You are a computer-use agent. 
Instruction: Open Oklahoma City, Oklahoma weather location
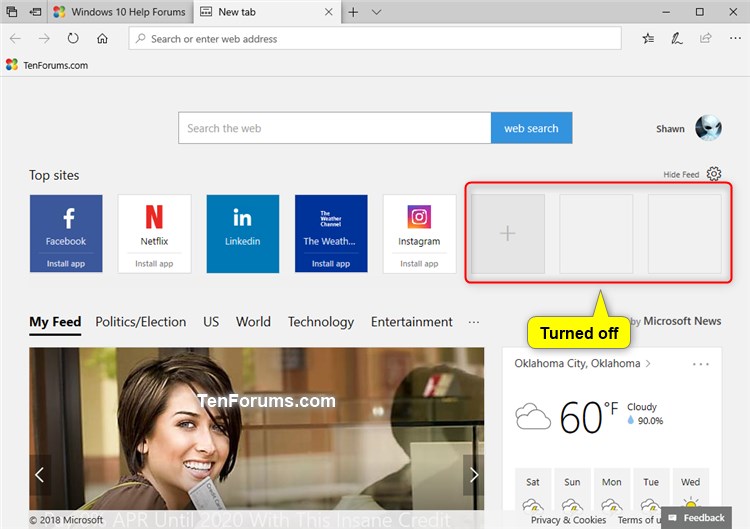[x=582, y=364]
